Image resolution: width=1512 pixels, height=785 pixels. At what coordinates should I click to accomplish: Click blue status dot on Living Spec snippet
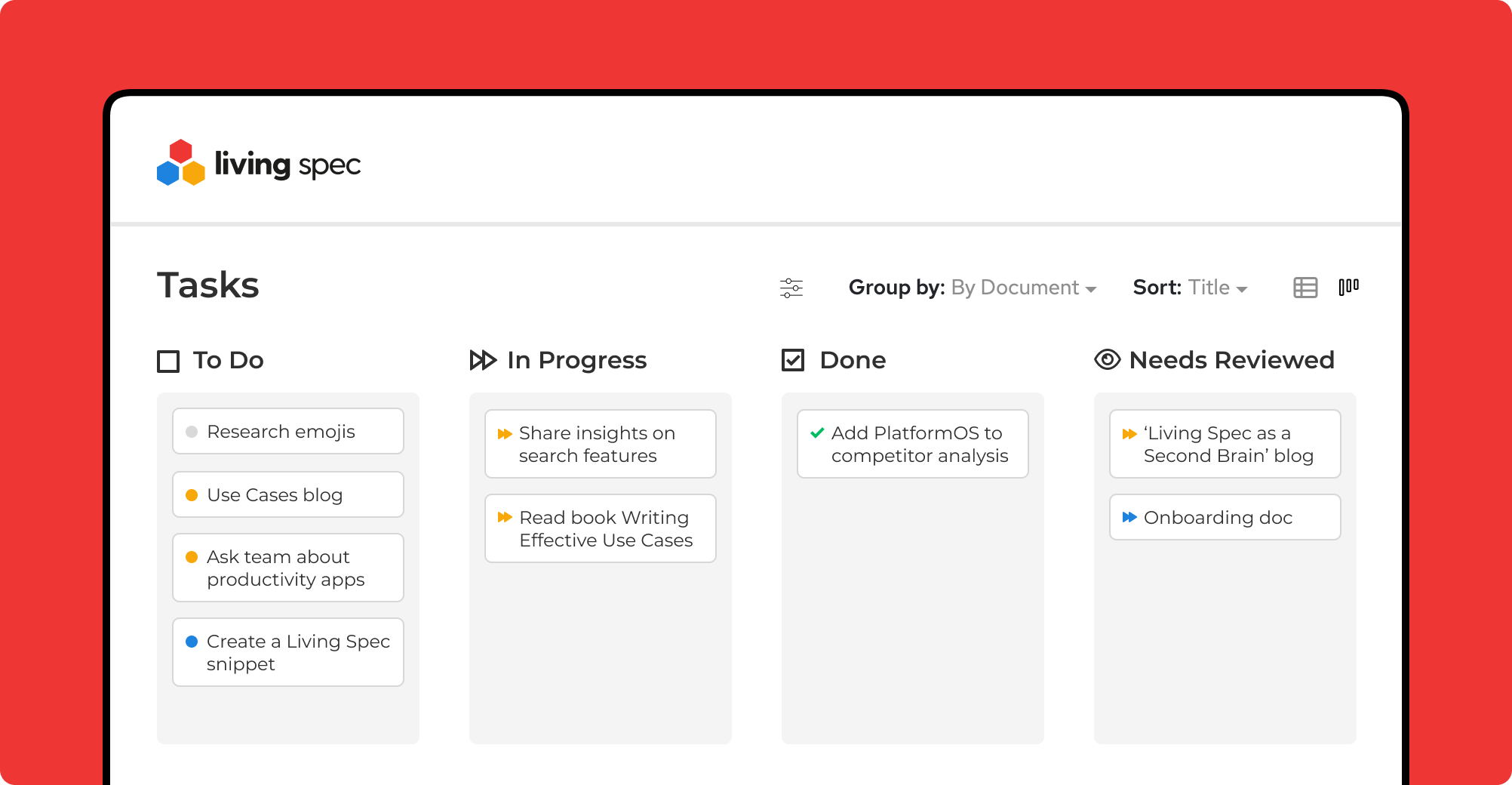[x=192, y=642]
